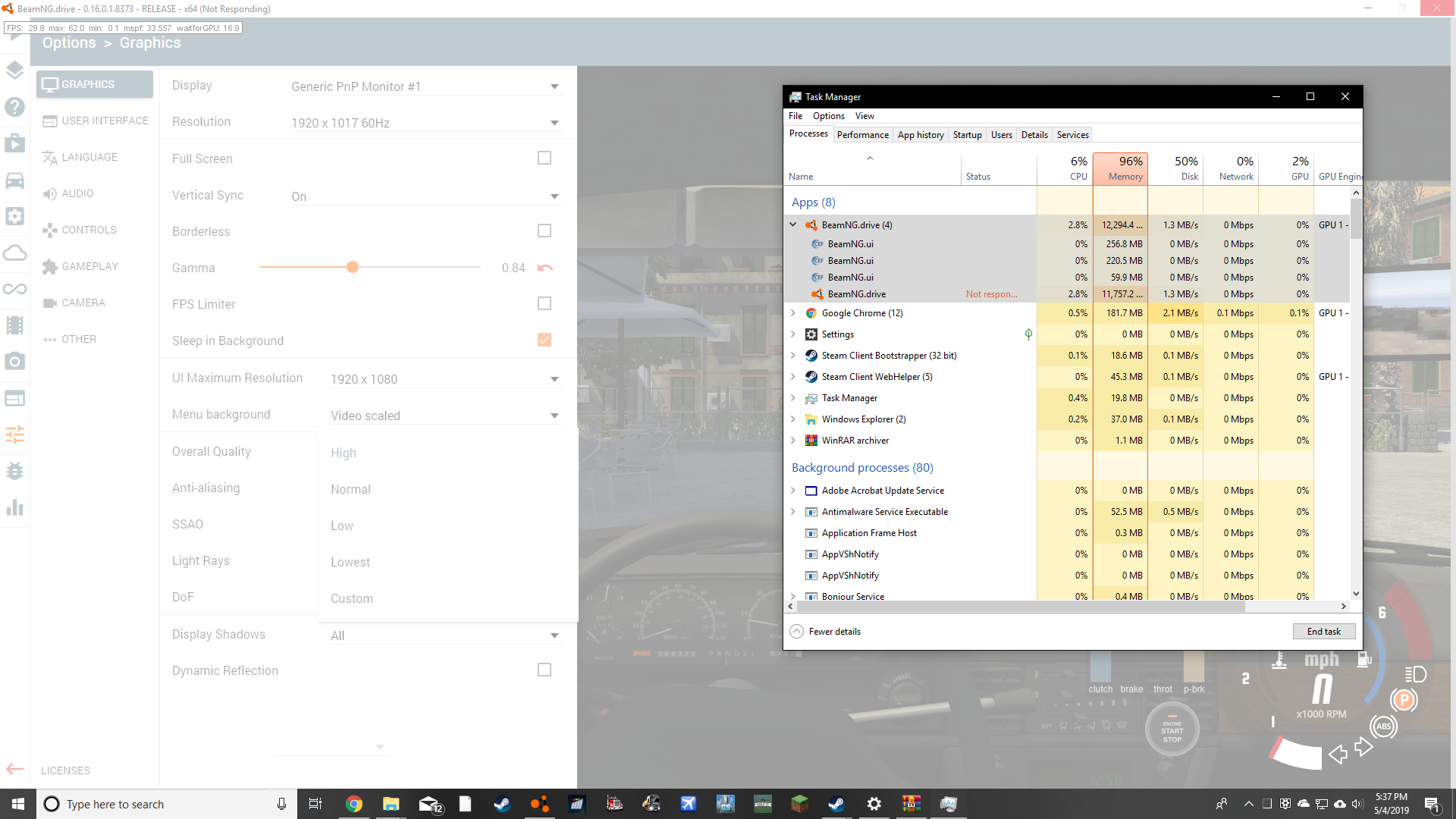Viewport: 1456px width, 819px height.
Task: Open the scenarios play-briefcase icon in sidebar
Action: click(14, 143)
